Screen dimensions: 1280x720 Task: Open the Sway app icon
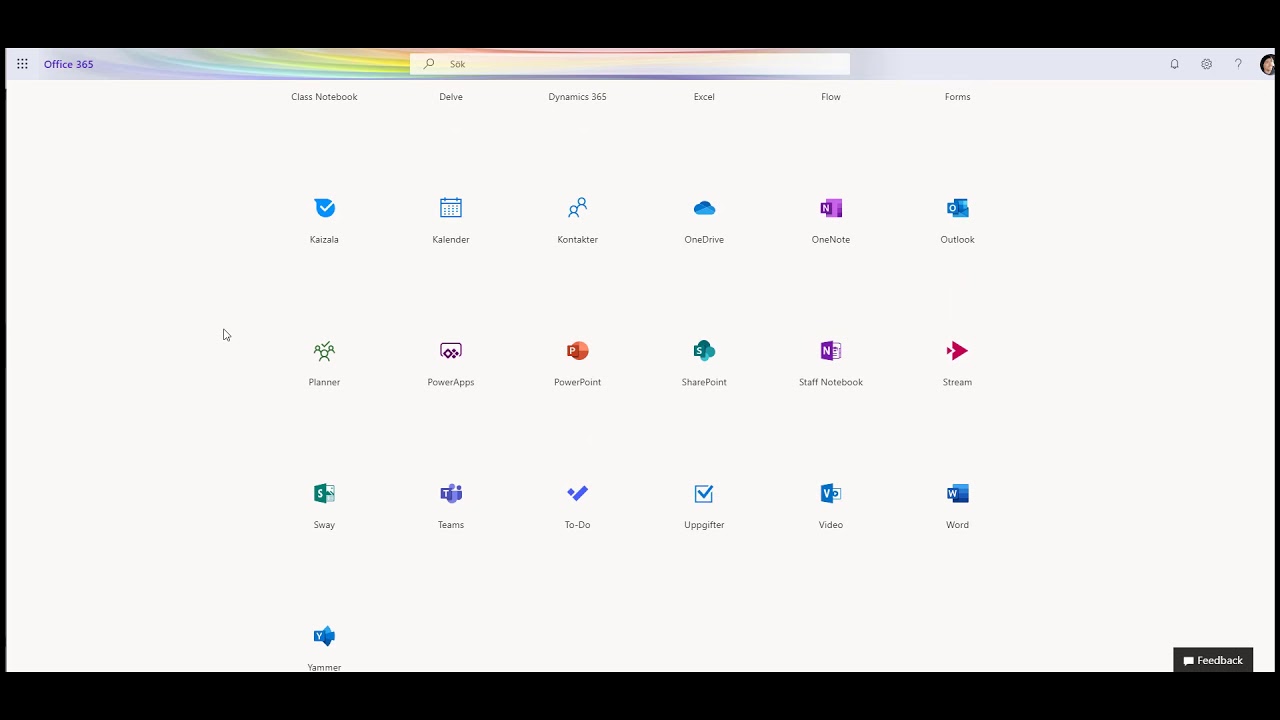pyautogui.click(x=324, y=493)
